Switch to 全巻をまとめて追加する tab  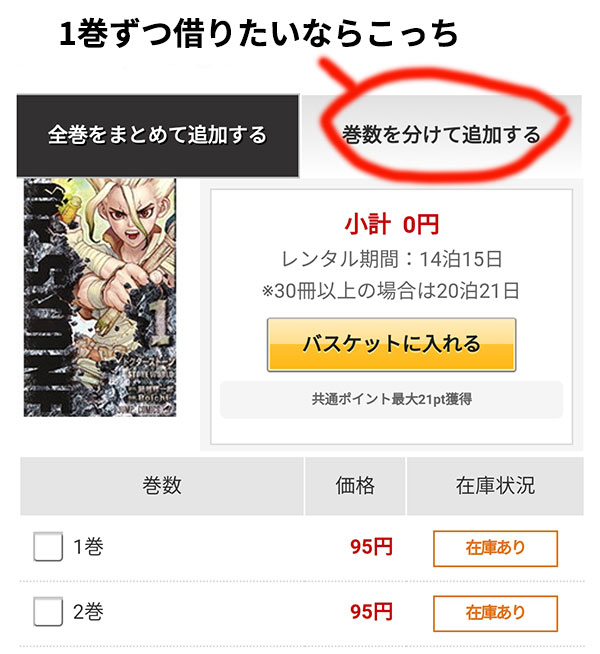click(158, 136)
